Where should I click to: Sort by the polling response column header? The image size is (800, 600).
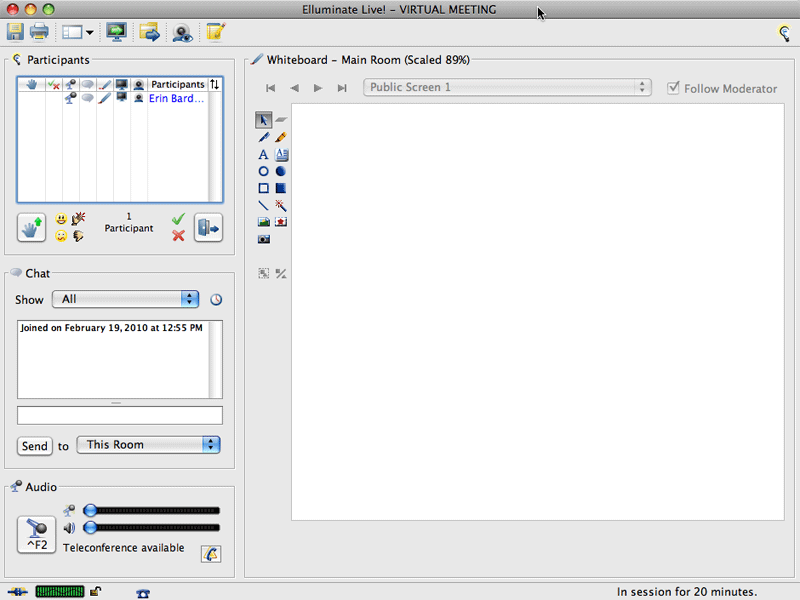coord(54,84)
